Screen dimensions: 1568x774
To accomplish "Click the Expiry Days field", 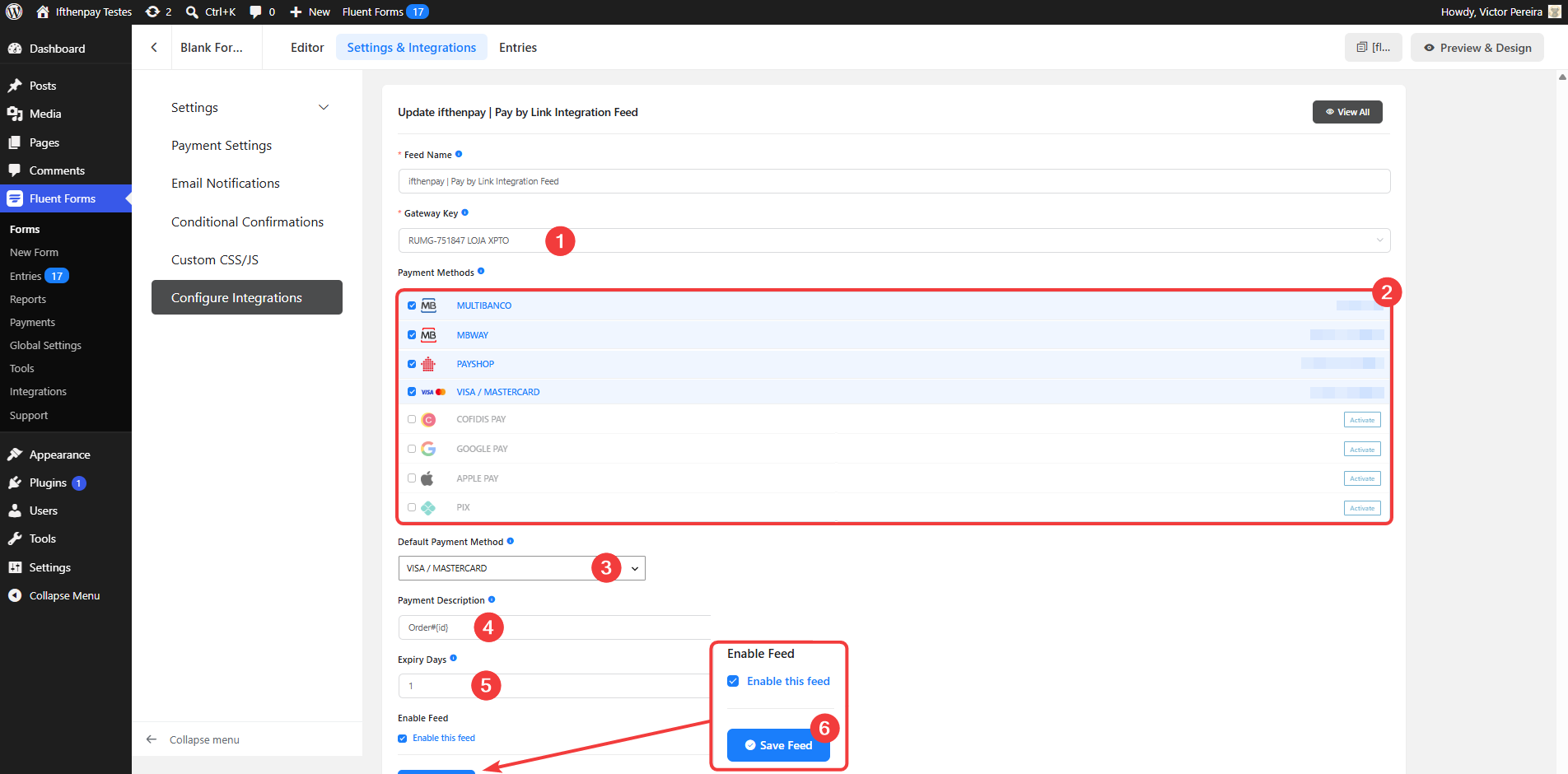I will tap(554, 686).
